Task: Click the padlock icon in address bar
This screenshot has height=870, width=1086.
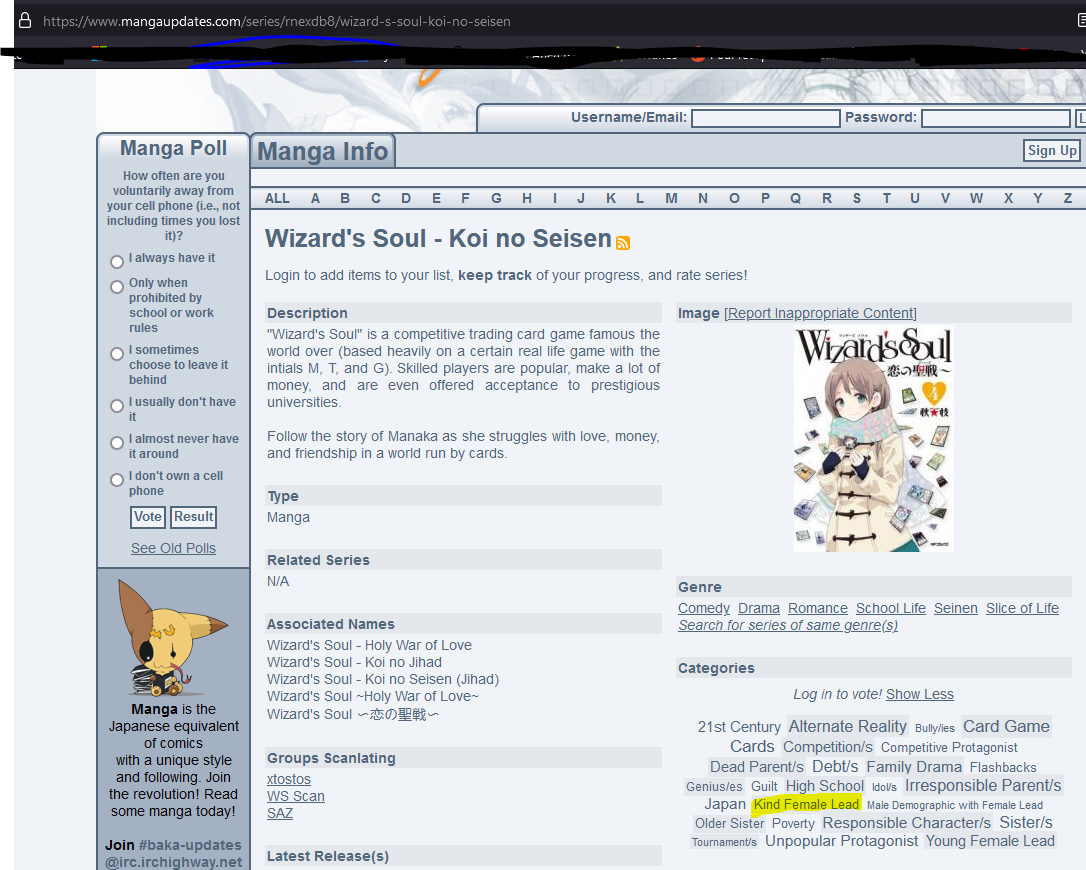Action: (25, 21)
